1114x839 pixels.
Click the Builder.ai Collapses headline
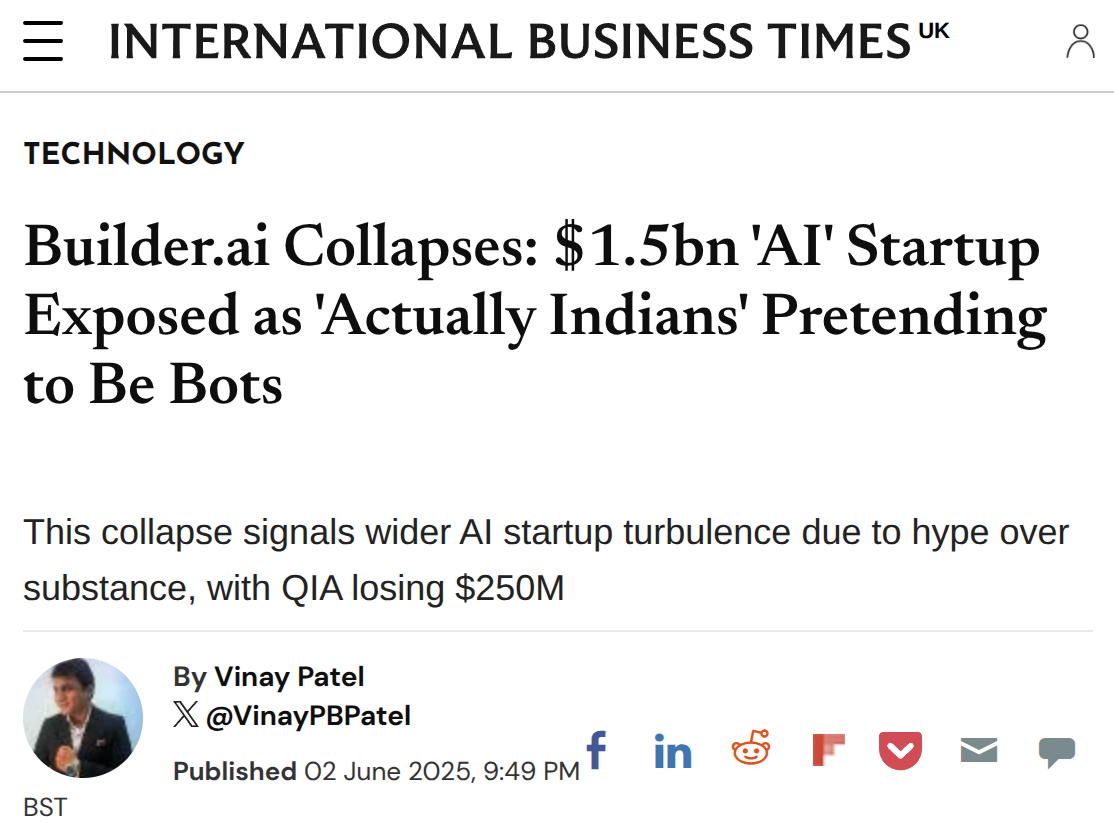coord(535,314)
